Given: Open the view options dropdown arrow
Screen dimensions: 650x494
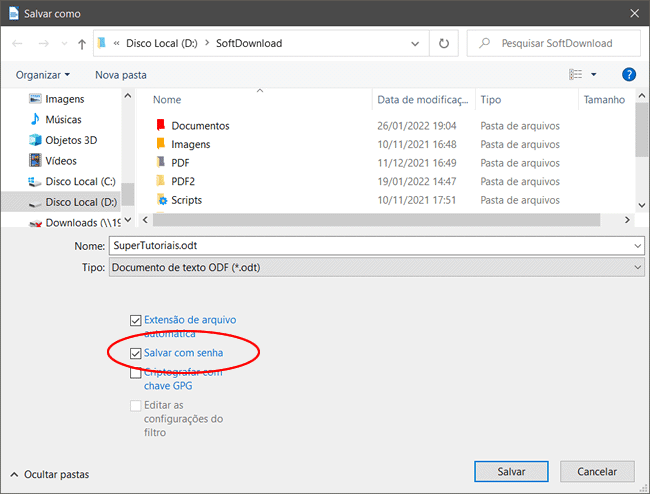Looking at the screenshot, I should (x=593, y=75).
